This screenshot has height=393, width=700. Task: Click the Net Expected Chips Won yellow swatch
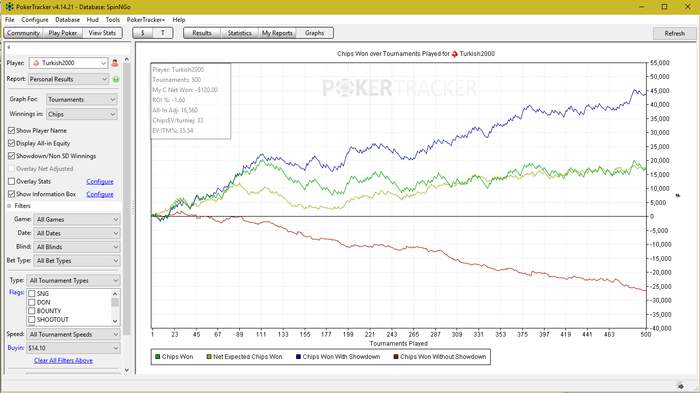click(x=209, y=357)
